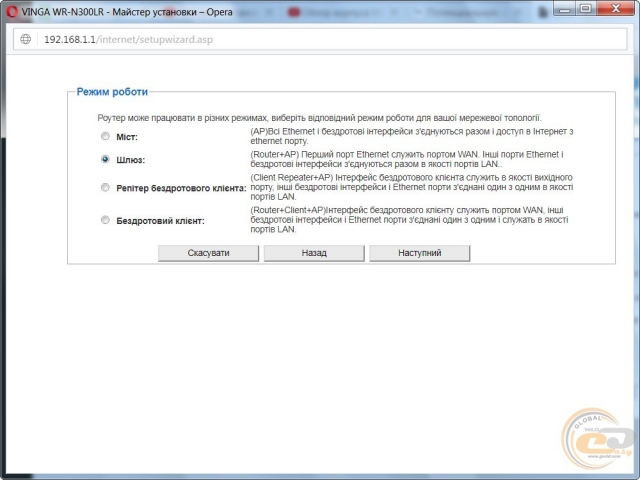Click the Репітер бездротового клієнта: label

click(x=181, y=188)
